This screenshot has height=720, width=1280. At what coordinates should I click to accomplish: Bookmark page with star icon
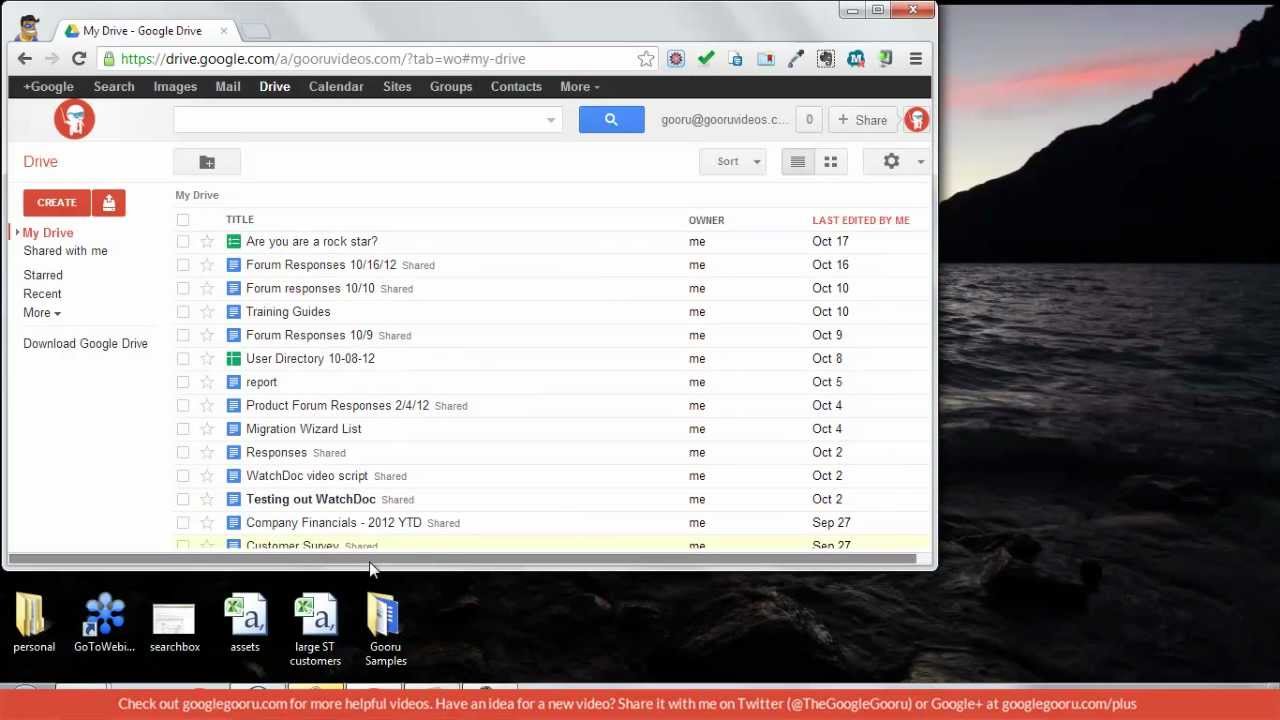pyautogui.click(x=646, y=59)
